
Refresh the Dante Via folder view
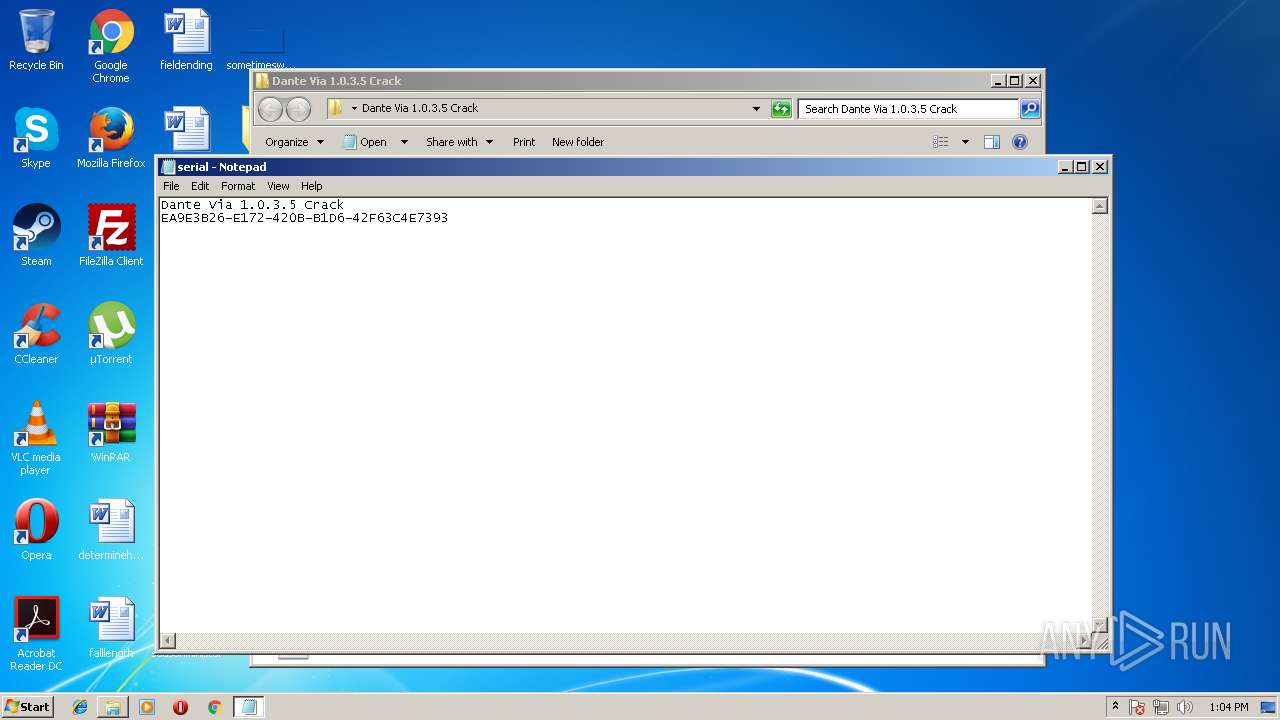[781, 109]
